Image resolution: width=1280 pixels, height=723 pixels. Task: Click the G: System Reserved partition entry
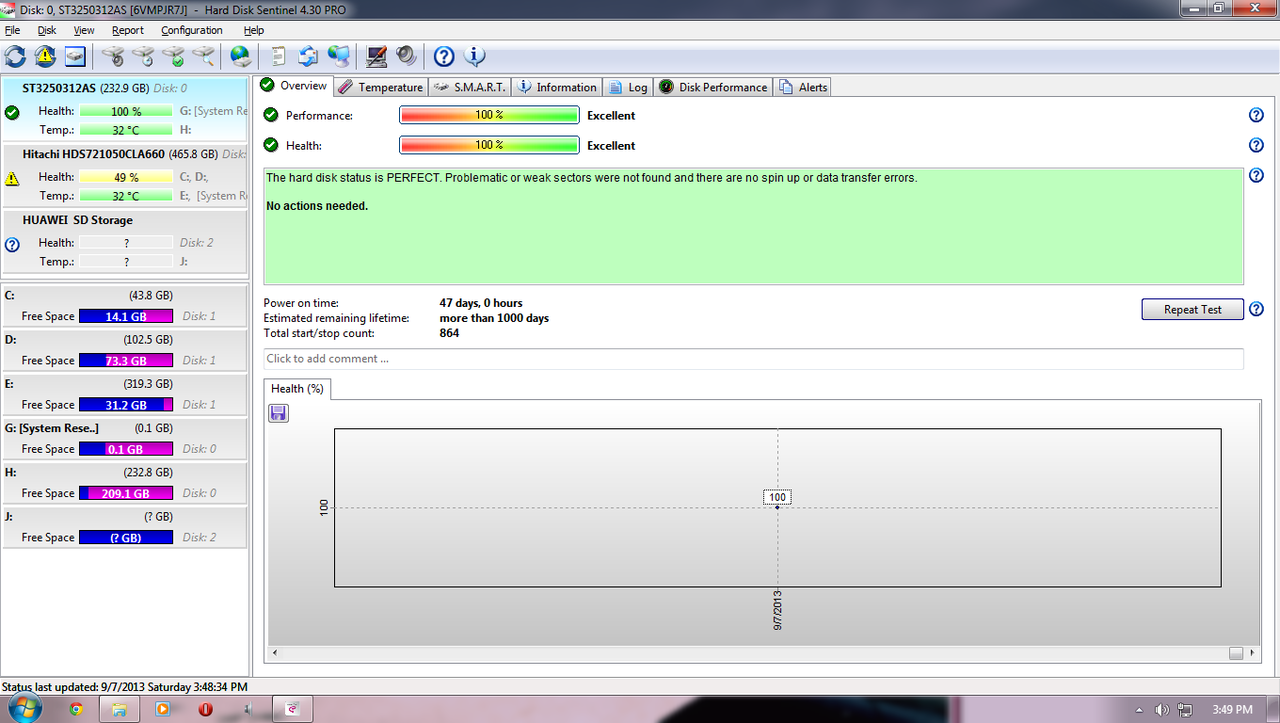coord(125,438)
